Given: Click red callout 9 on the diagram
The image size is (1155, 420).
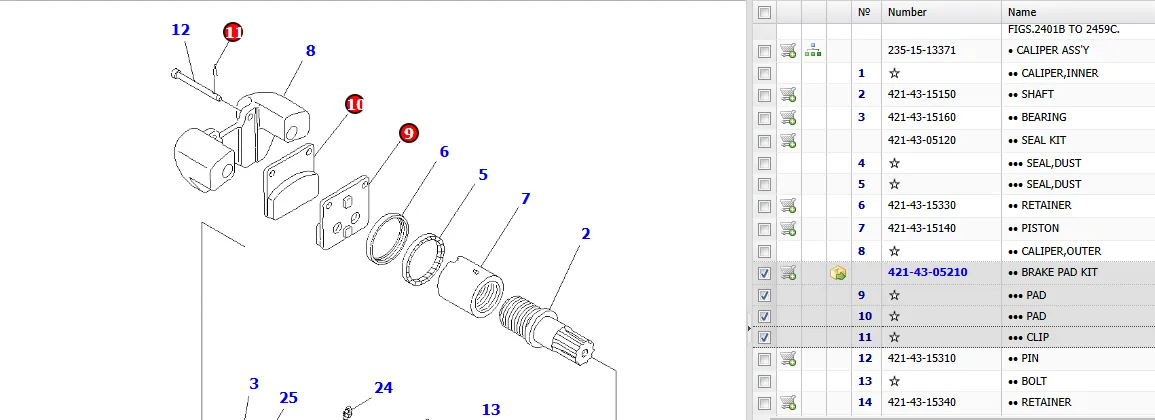Looking at the screenshot, I should 409,133.
